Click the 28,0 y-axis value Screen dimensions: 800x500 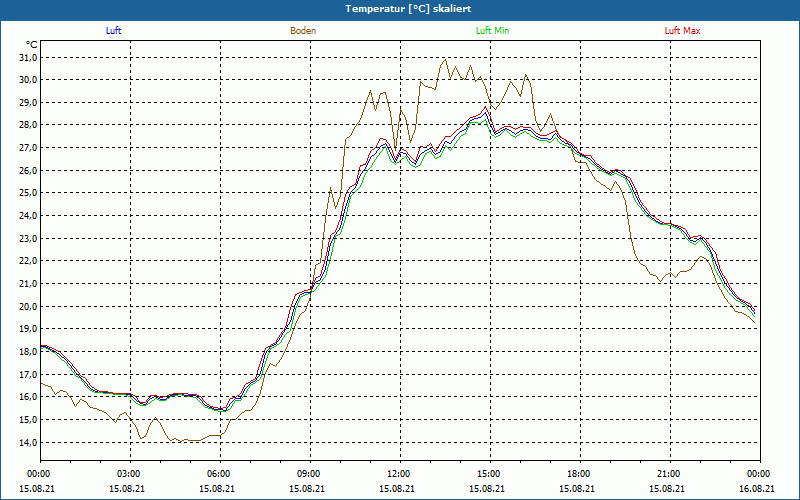coord(28,125)
